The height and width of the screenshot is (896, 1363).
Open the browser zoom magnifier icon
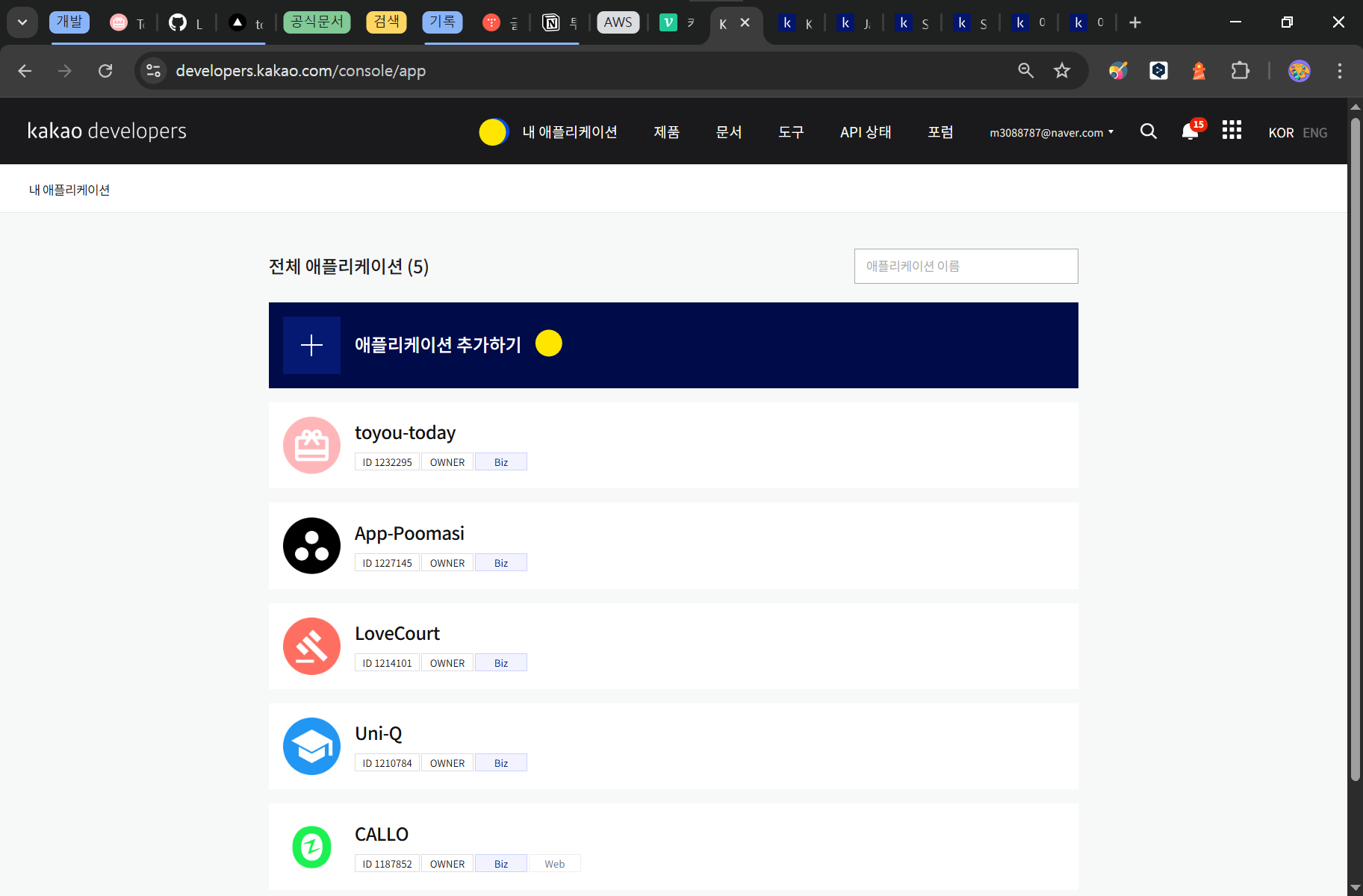coord(1025,71)
